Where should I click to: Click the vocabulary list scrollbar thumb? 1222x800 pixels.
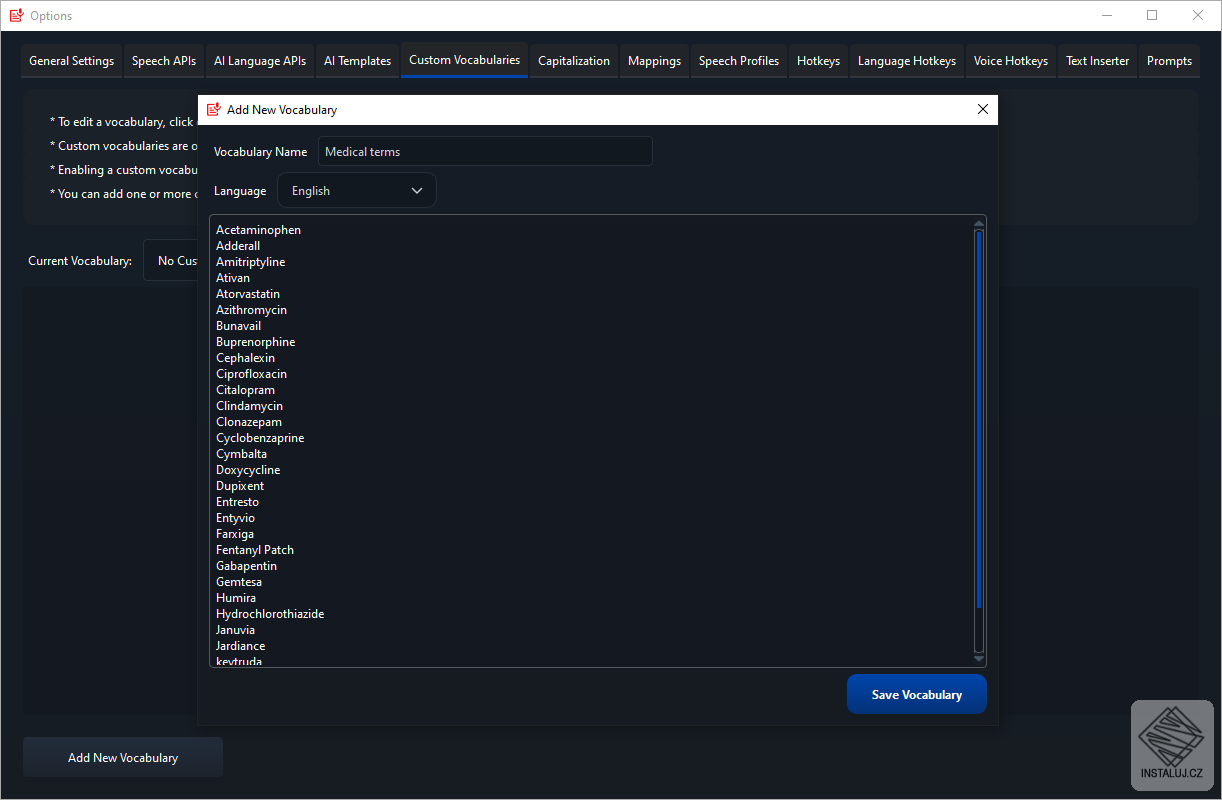pos(979,420)
